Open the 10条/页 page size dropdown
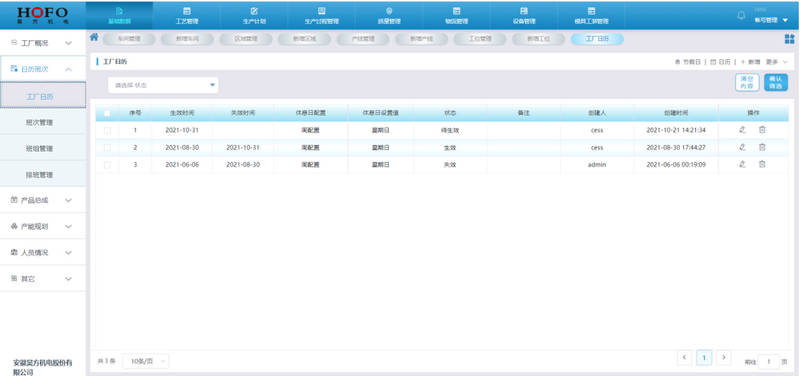Screen dimensions: 800x376 click(145, 361)
